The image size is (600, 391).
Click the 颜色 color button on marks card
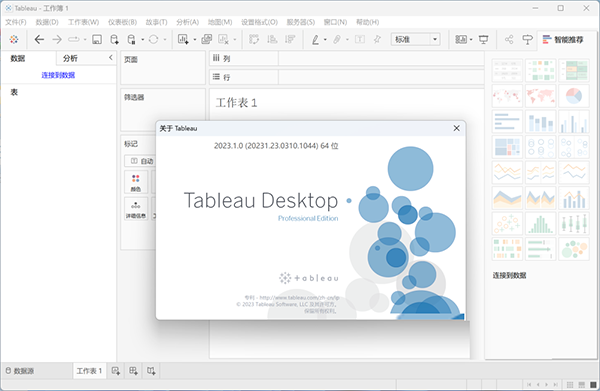(x=136, y=182)
